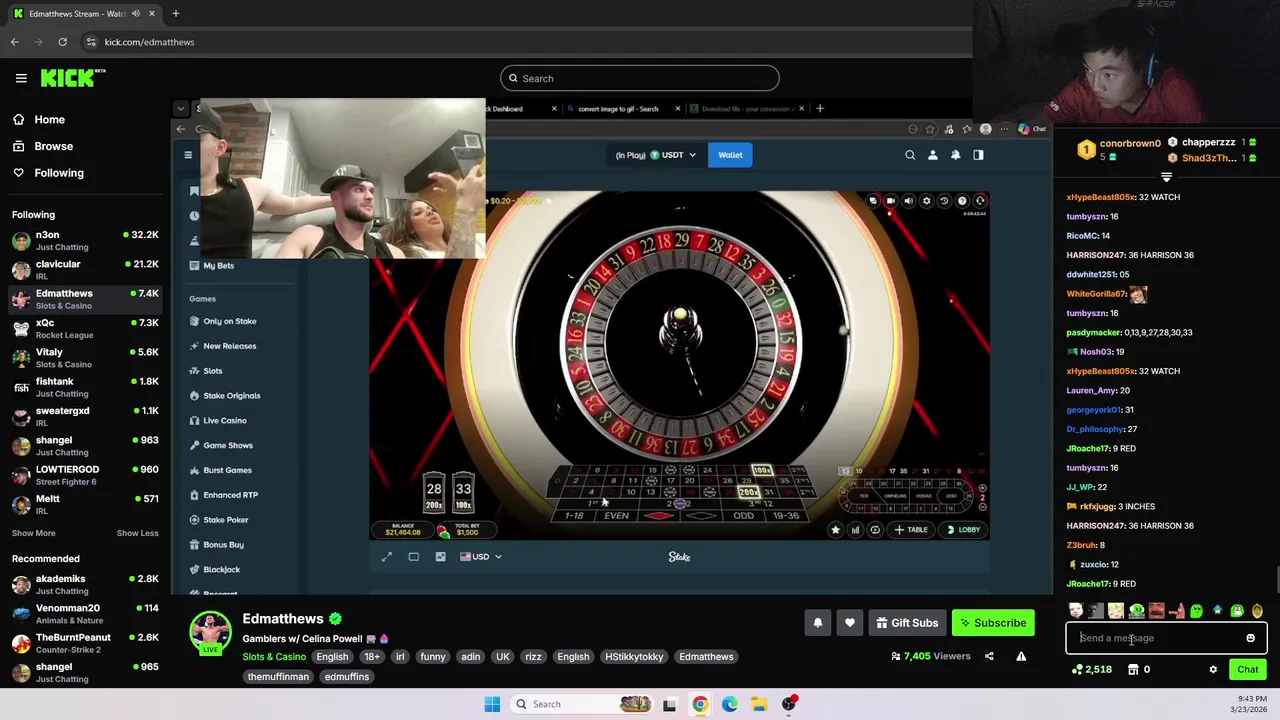Open the USD display currency dropdown
The height and width of the screenshot is (720, 1280).
pos(481,557)
